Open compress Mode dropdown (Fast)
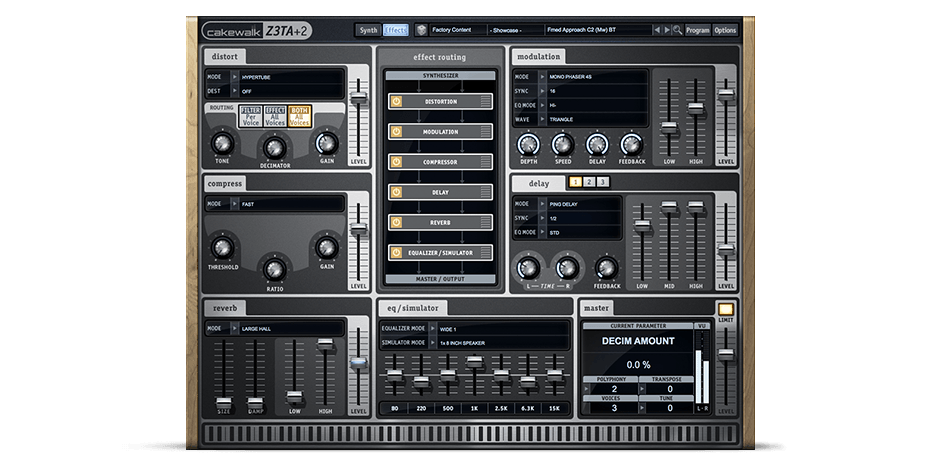This screenshot has width=940, height=470. [275, 204]
